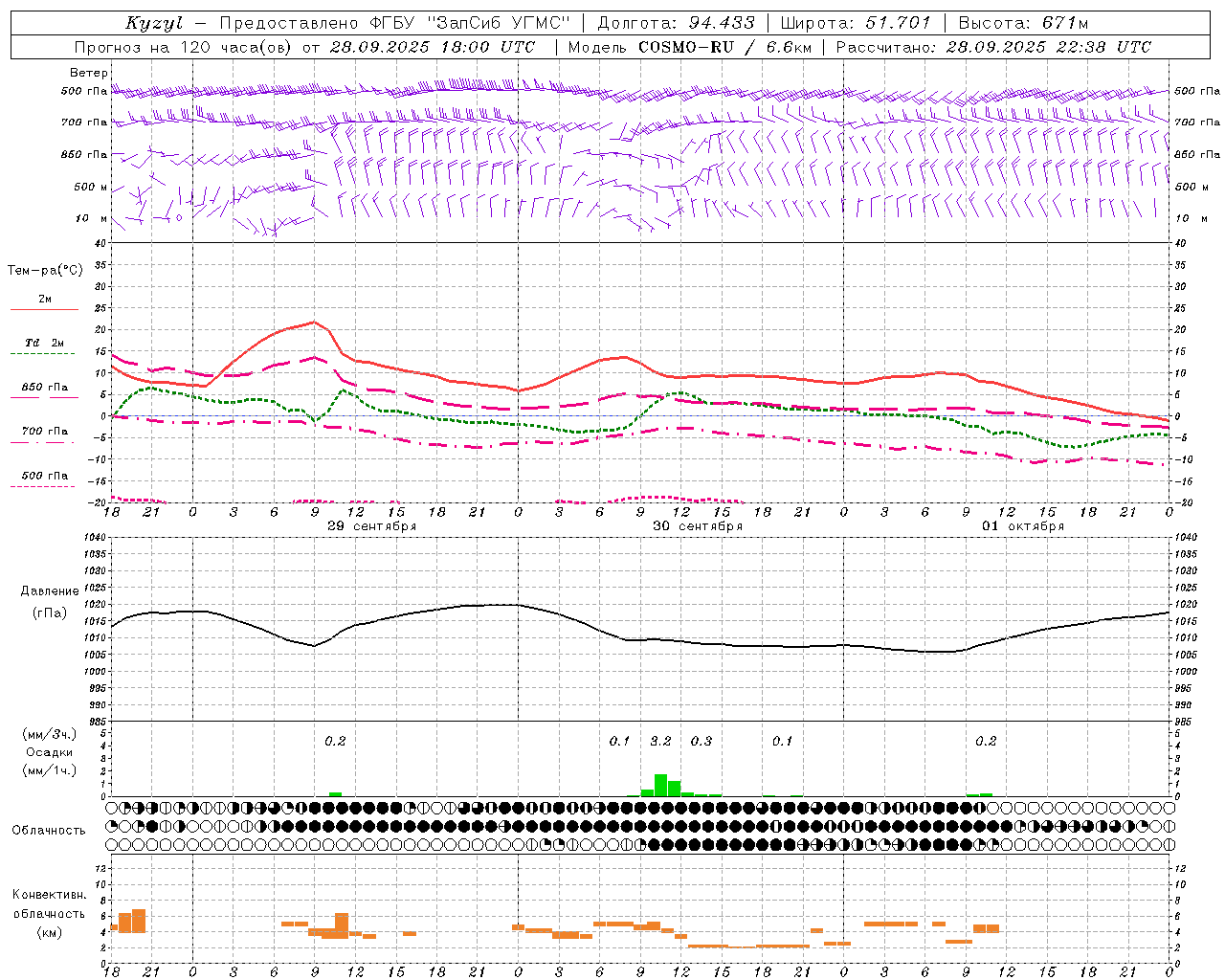Click the "0.3" precipitation amount value
Image resolution: width=1225 pixels, height=980 pixels.
coord(702,741)
